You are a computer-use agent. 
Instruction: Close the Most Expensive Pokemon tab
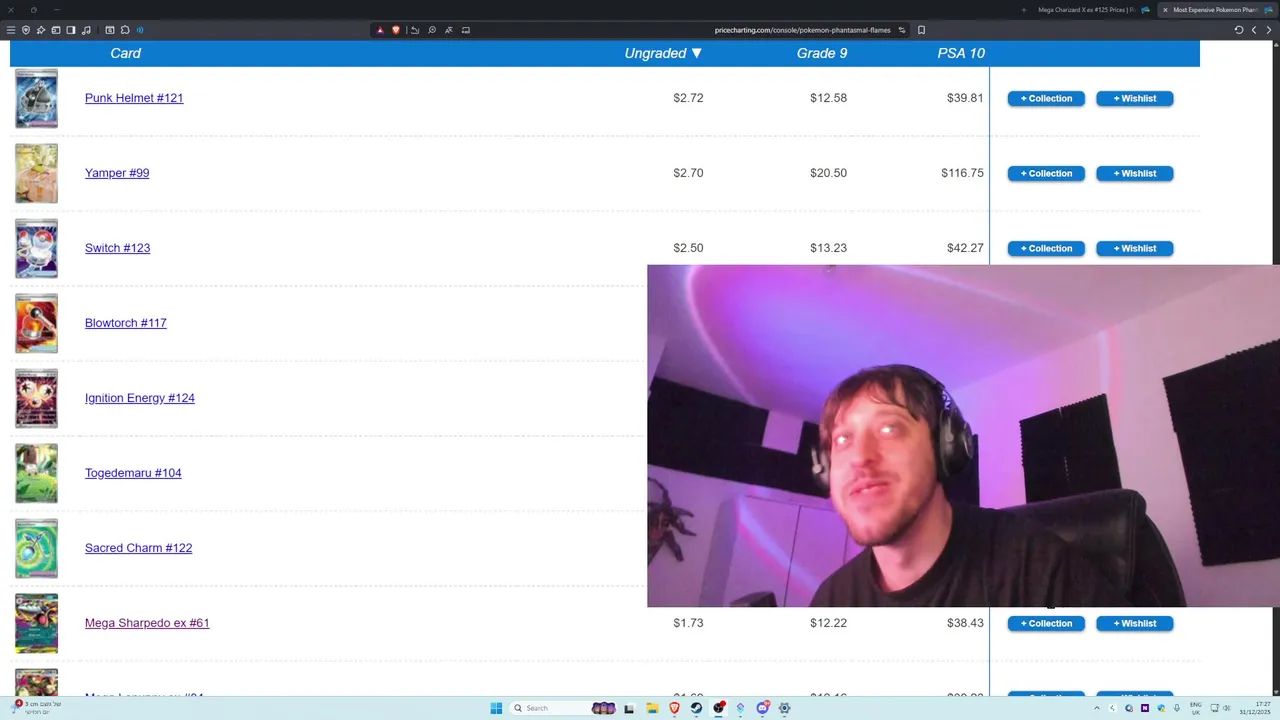pyautogui.click(x=1165, y=10)
